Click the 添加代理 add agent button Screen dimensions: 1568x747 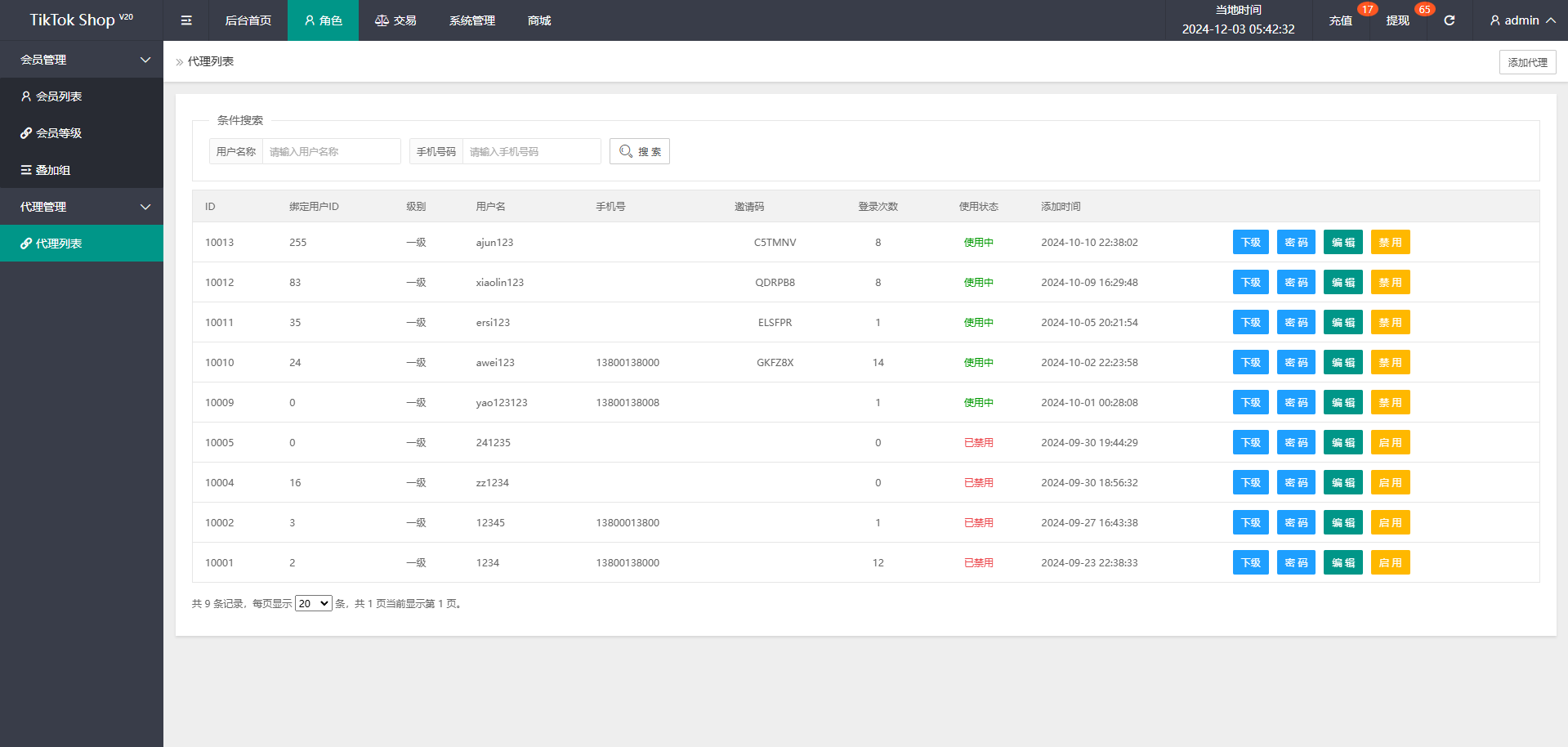tap(1527, 62)
